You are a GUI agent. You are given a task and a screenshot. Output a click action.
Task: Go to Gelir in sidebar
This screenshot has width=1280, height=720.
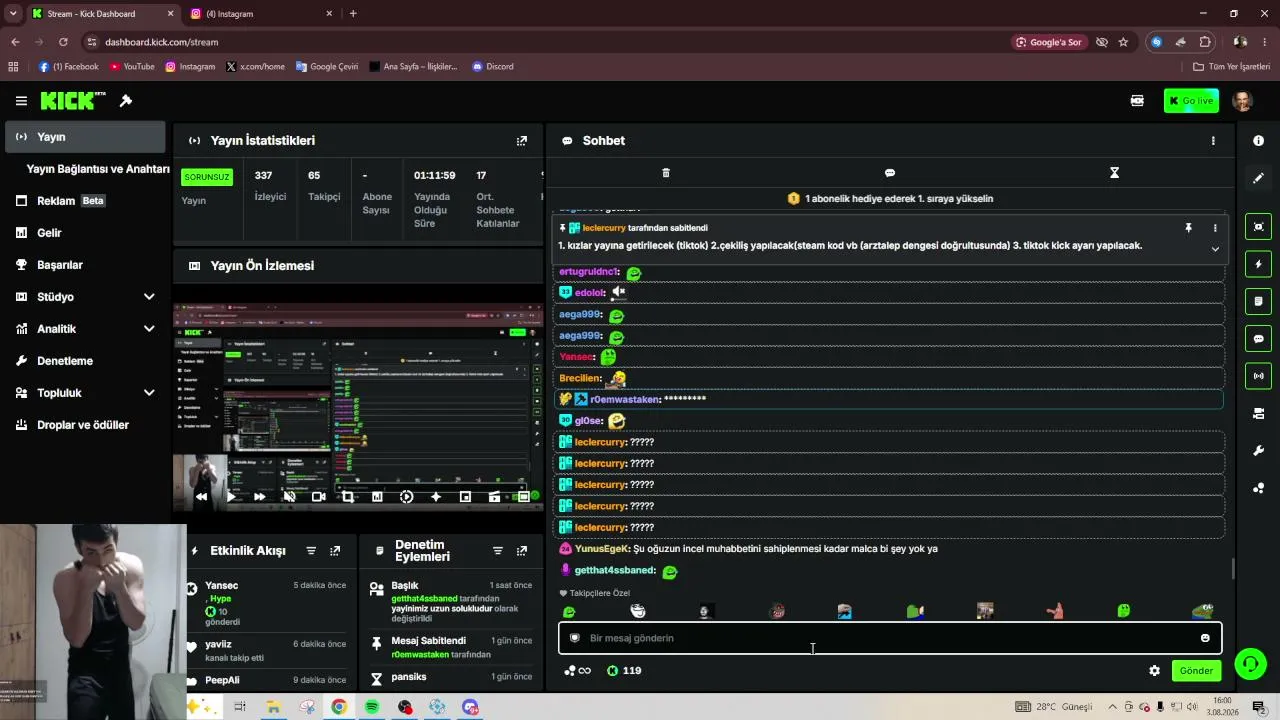click(x=84, y=233)
